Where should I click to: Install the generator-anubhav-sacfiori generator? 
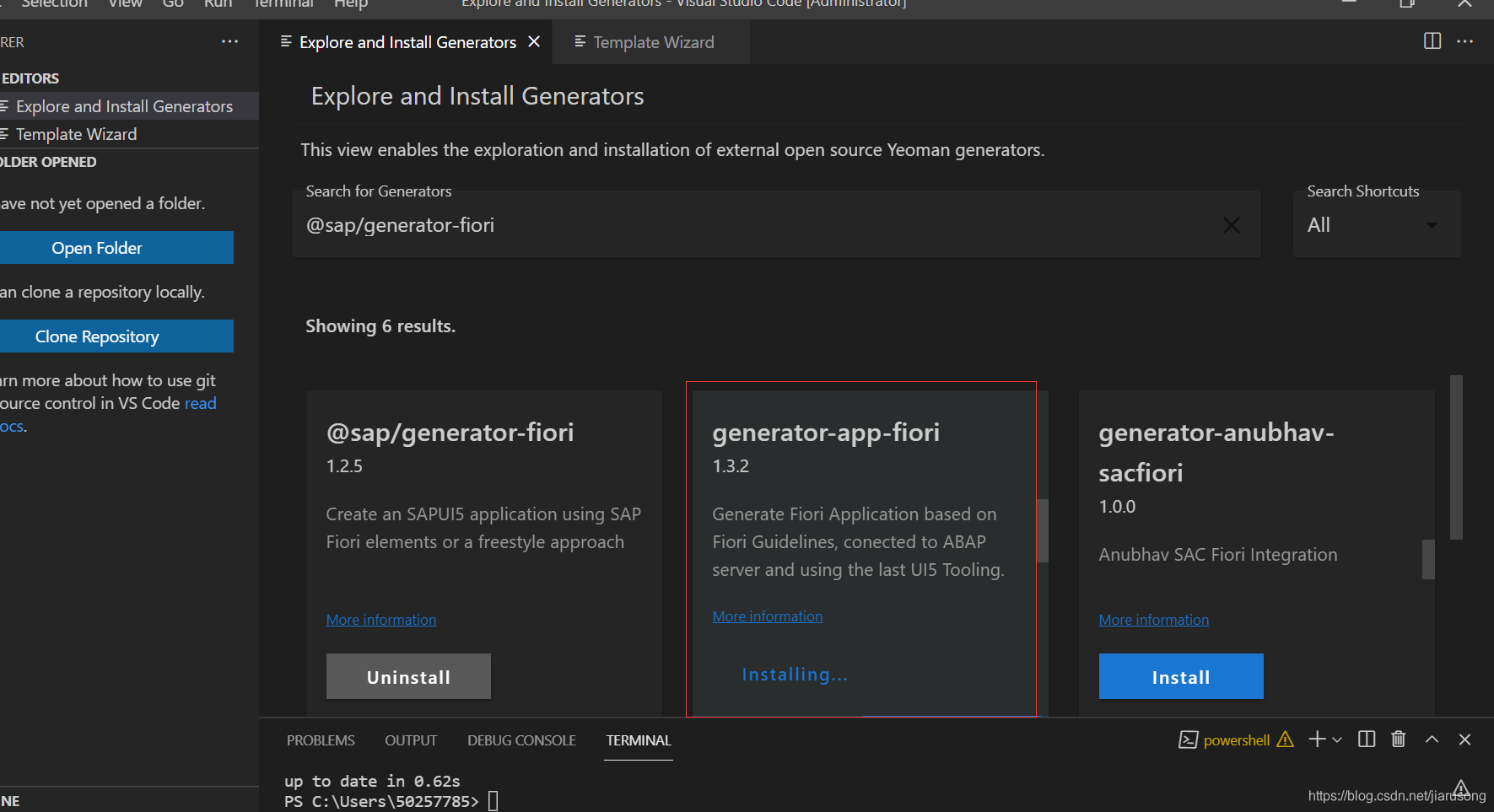(x=1181, y=676)
